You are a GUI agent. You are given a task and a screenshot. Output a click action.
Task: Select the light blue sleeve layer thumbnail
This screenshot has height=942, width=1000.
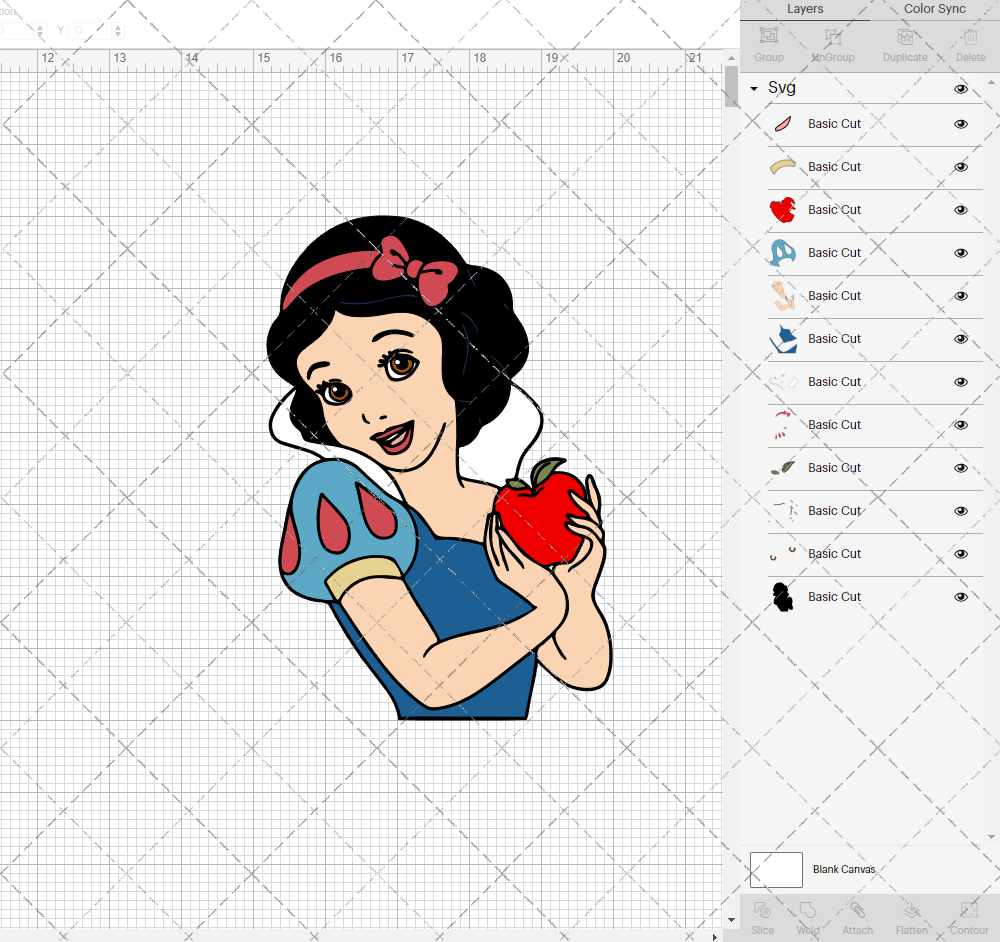coord(783,253)
